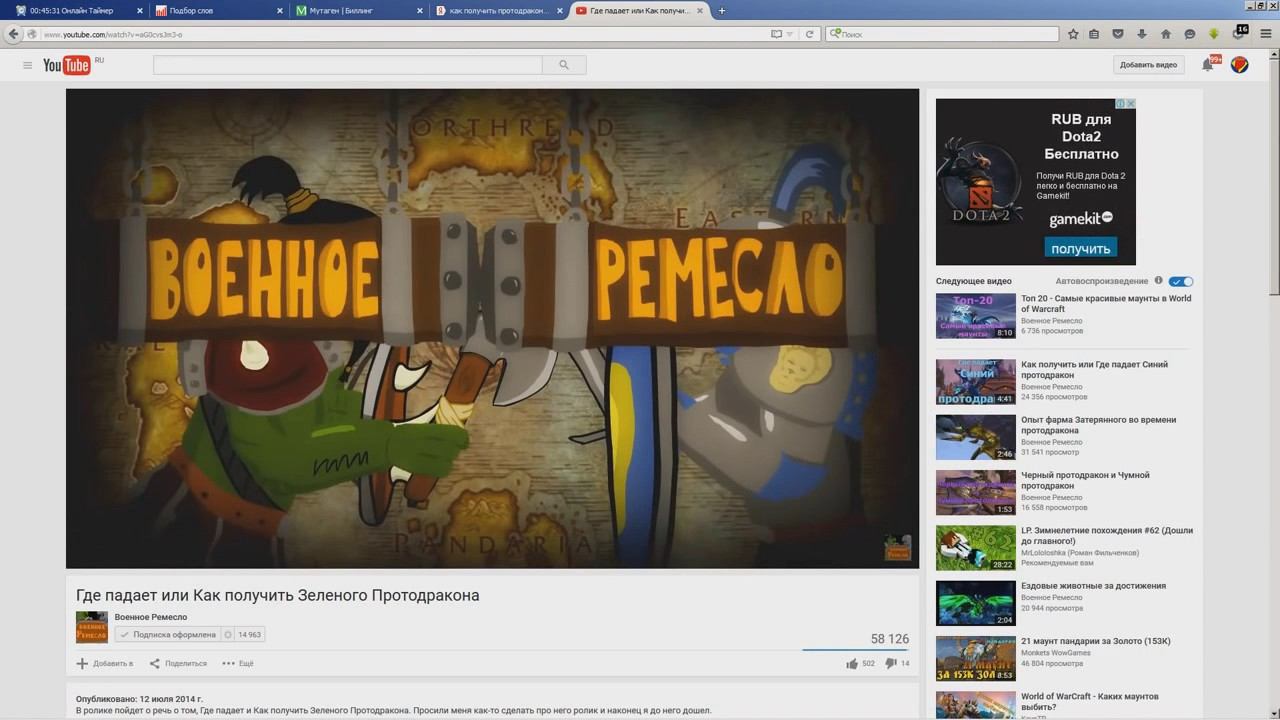Click the green download extension icon
Viewport: 1280px width, 720px height.
[x=1214, y=34]
